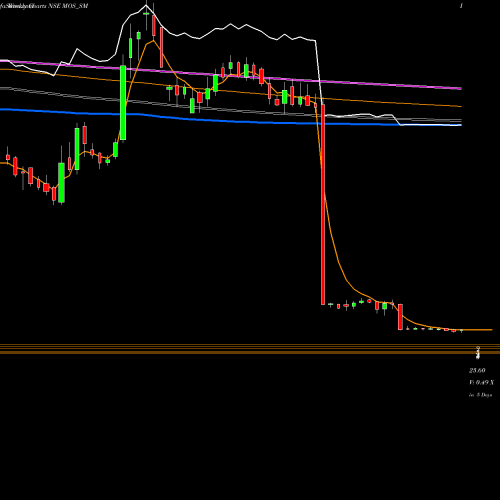Click the tallest green breakout candlestick
This screenshot has height=500, width=500.
coord(123,103)
